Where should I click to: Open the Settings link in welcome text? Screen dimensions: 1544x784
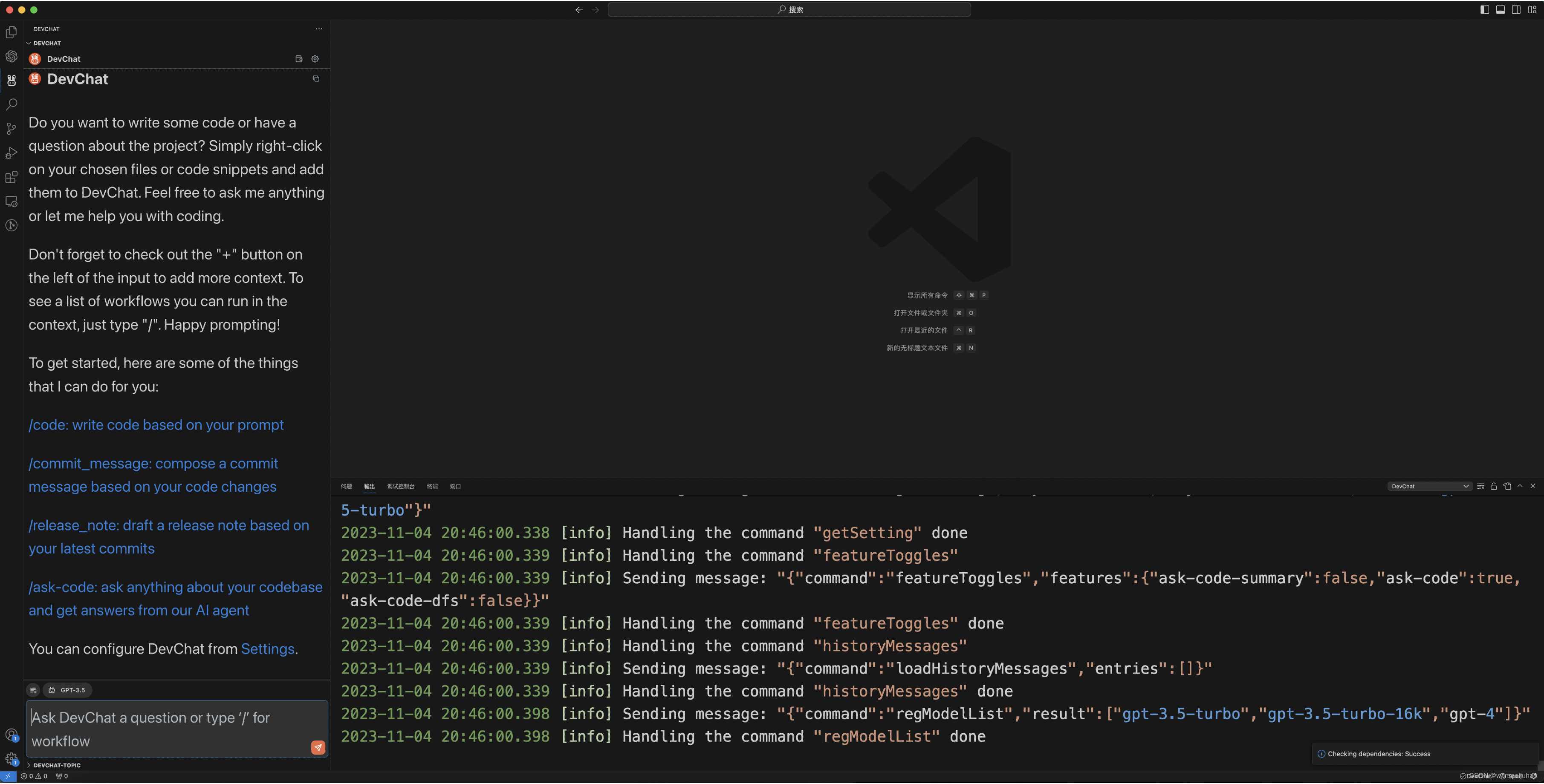click(x=267, y=649)
